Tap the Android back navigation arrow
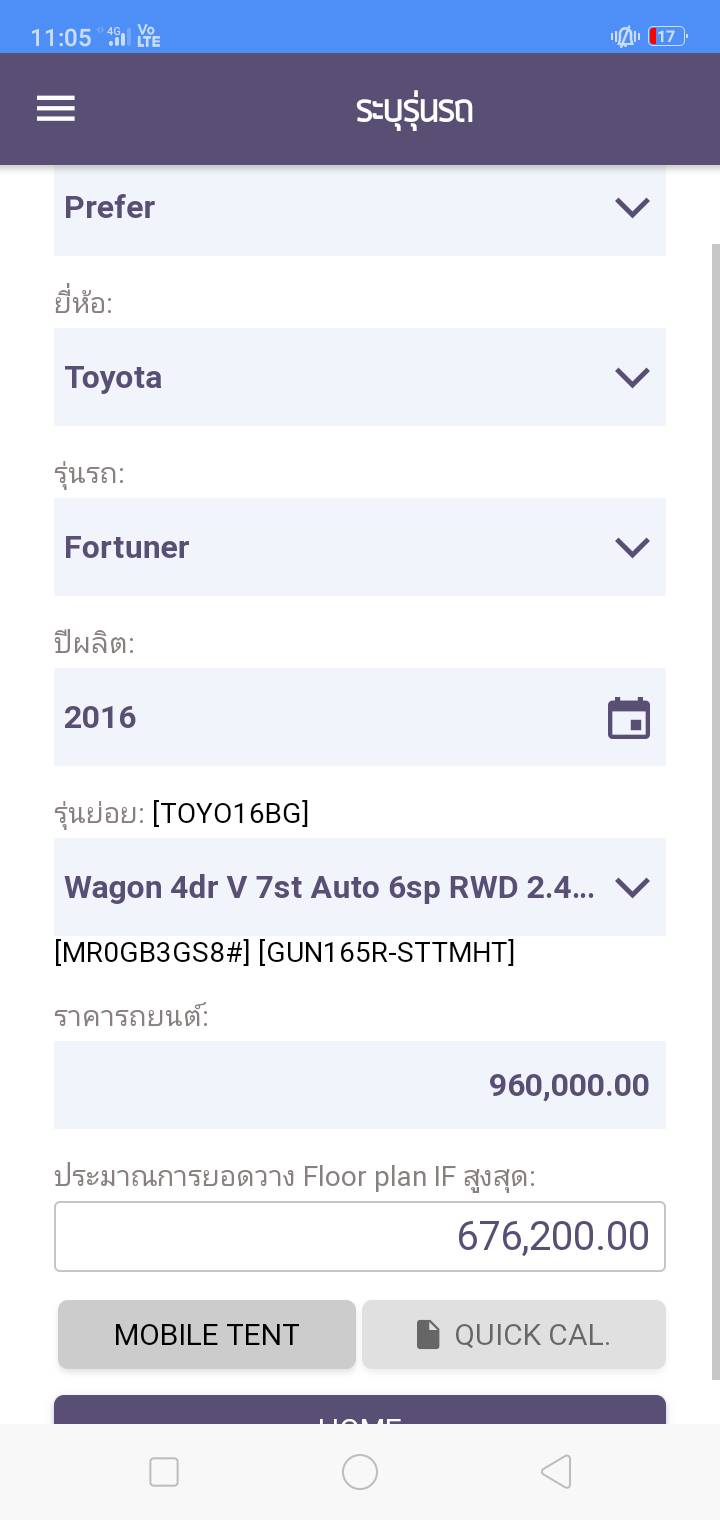720x1520 pixels. tap(555, 1472)
